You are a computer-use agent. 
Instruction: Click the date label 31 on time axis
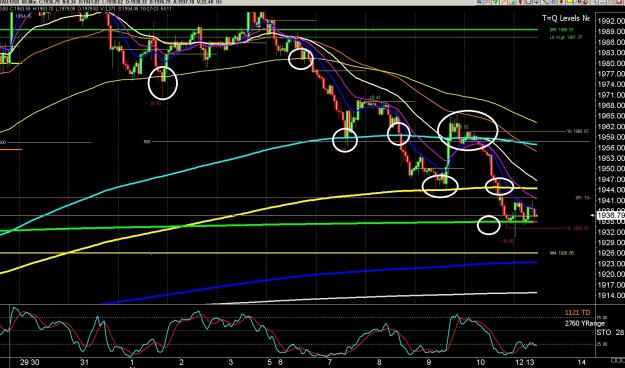pyautogui.click(x=84, y=362)
